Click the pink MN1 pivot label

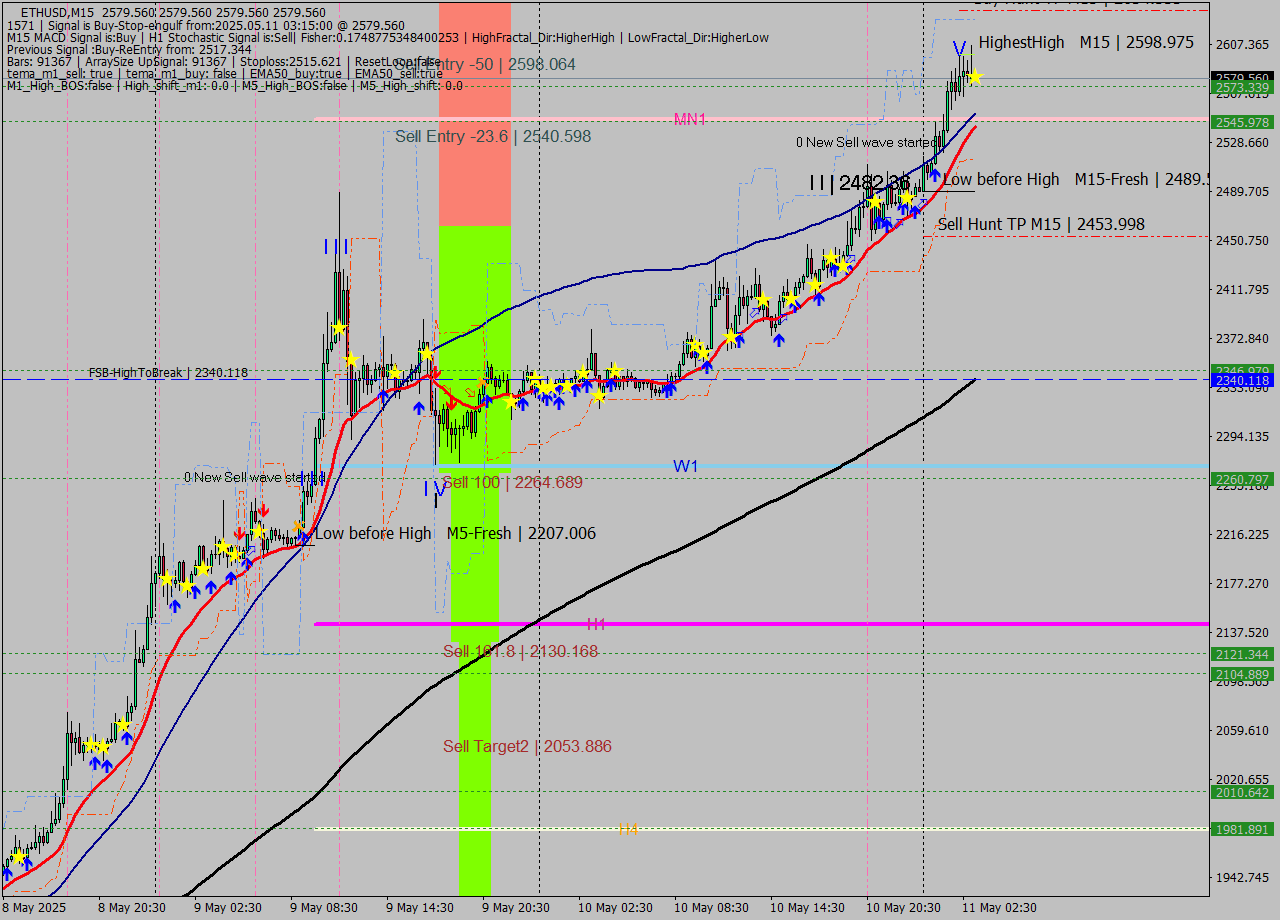(x=690, y=119)
